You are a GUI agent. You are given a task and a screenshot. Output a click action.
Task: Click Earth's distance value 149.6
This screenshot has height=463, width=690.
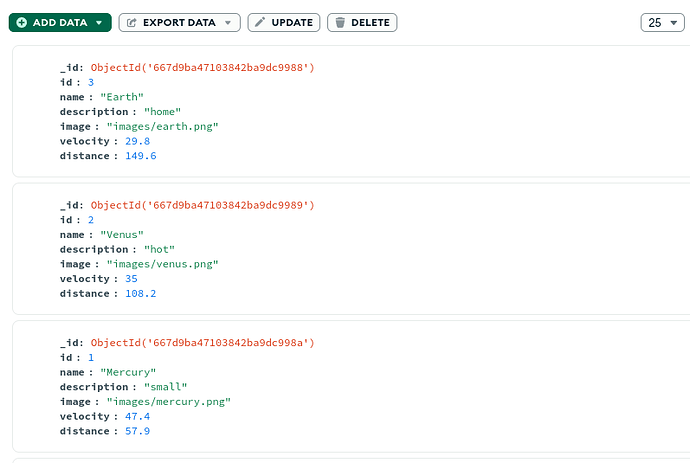[141, 156]
